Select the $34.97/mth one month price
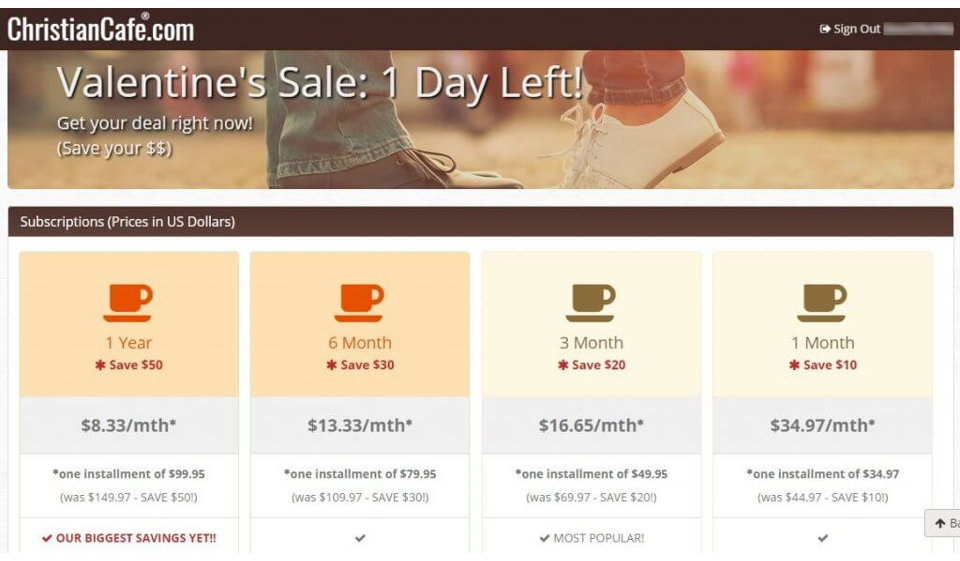This screenshot has width=960, height=561. coord(822,425)
